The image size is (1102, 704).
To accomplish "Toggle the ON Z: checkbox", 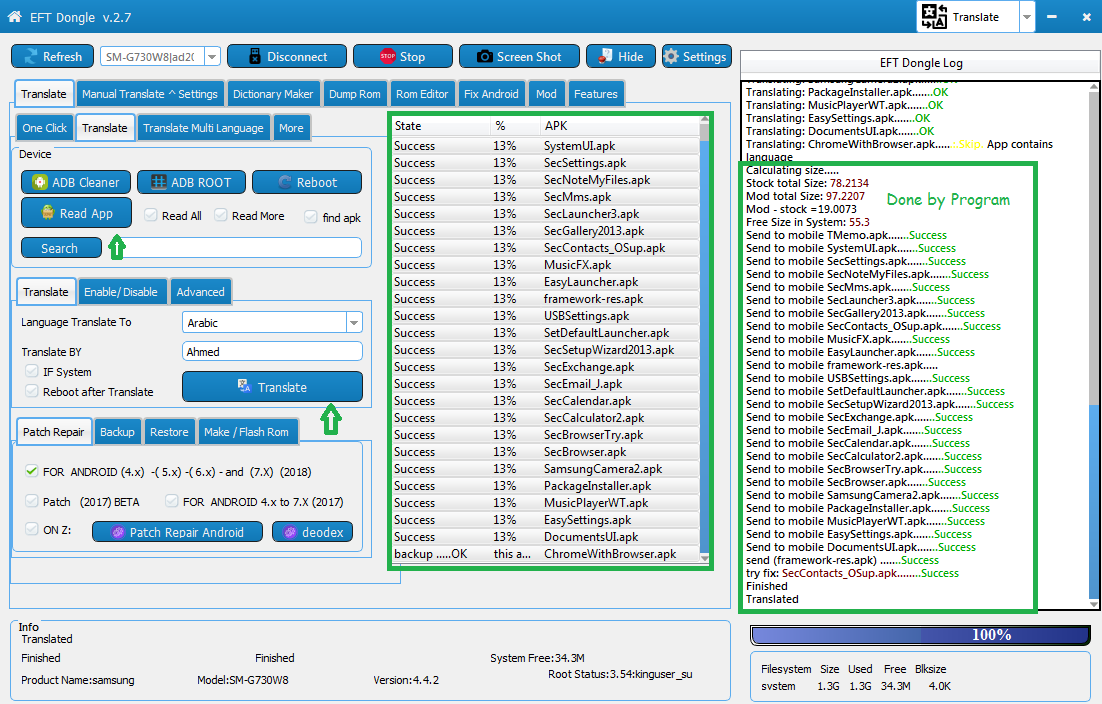I will pyautogui.click(x=32, y=528).
